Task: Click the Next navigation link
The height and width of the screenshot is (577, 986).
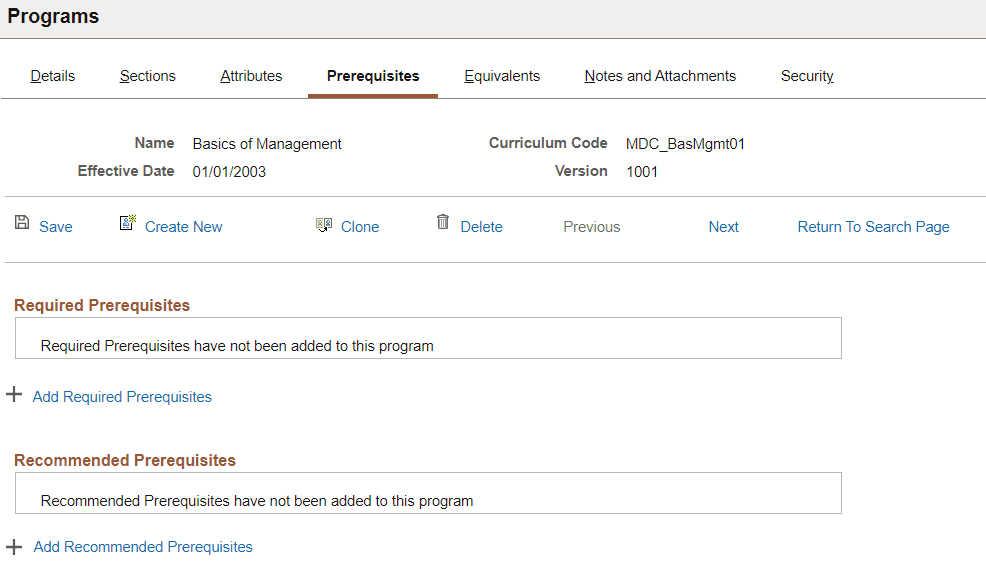Action: 723,226
